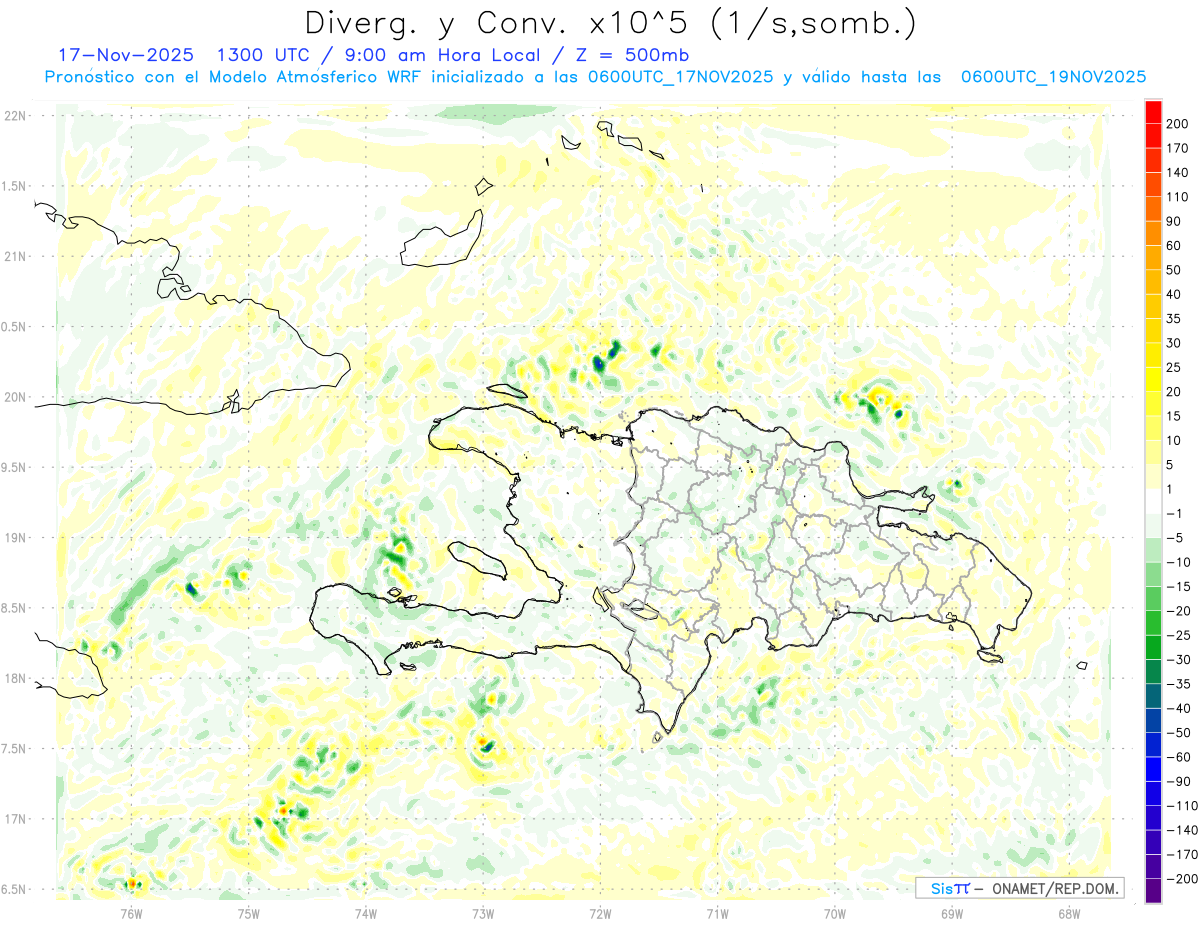Screen dimensions: 1200x927
Task: Click the color scale value '-25'
Action: [1178, 635]
